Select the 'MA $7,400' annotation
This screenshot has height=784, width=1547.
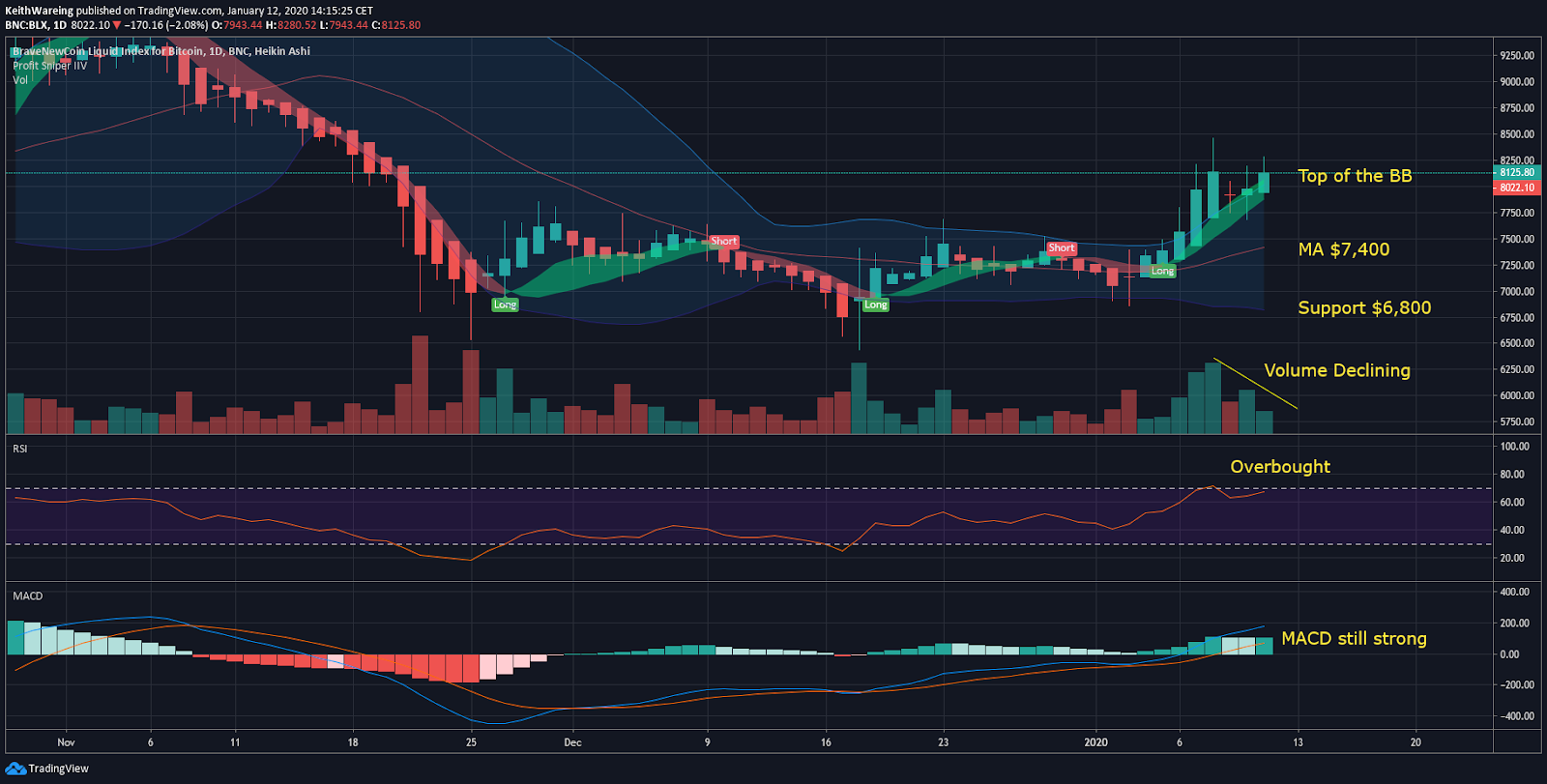point(1344,249)
